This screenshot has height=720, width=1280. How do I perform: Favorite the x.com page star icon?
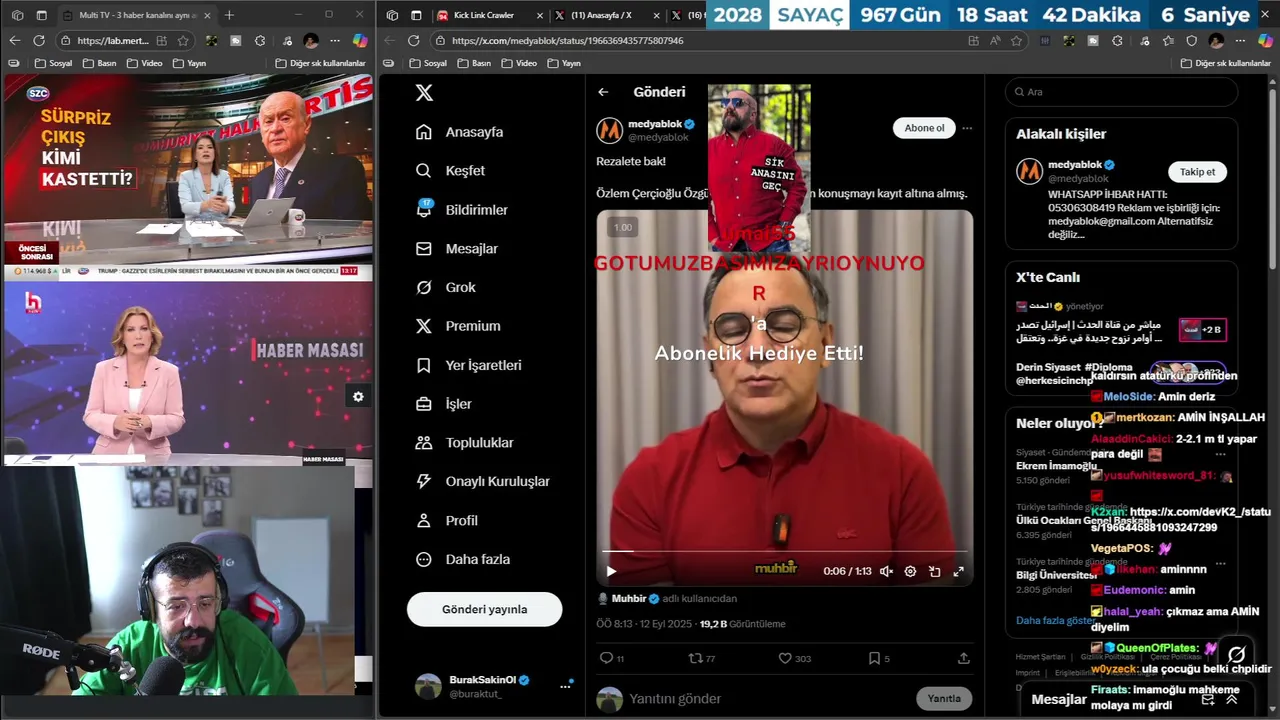tap(1016, 41)
